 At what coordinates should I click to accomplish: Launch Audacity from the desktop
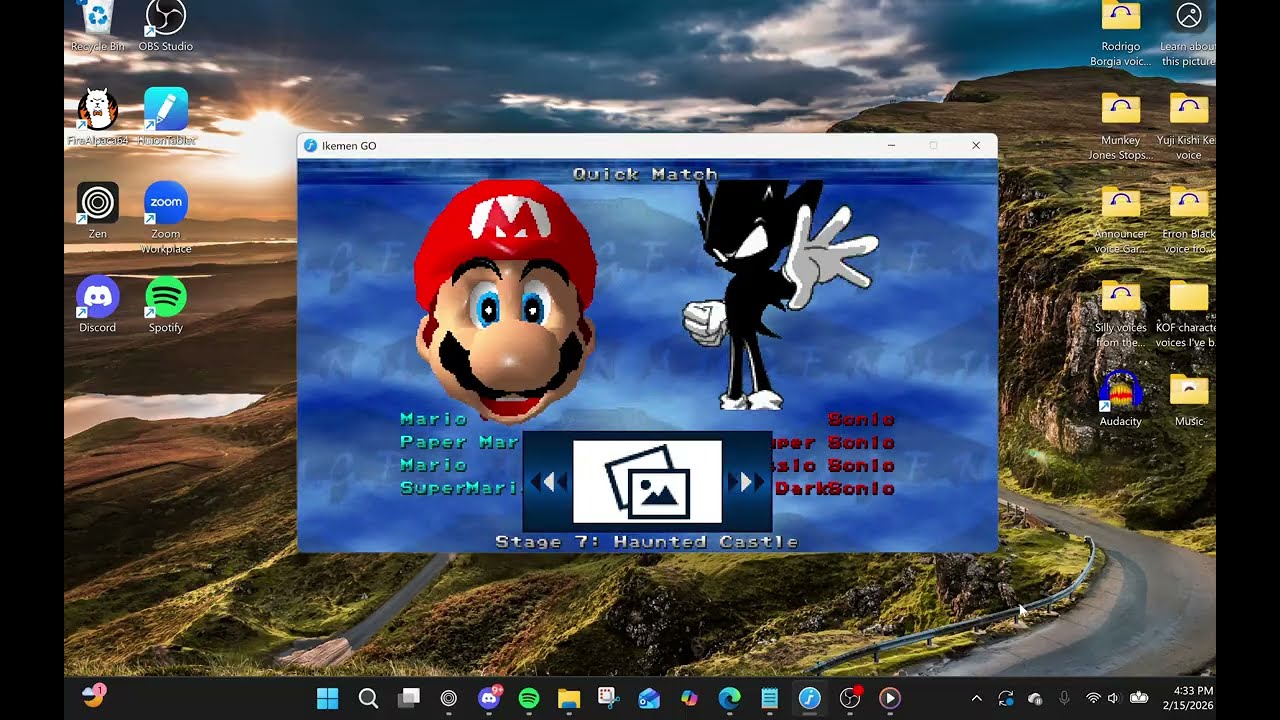[1121, 399]
